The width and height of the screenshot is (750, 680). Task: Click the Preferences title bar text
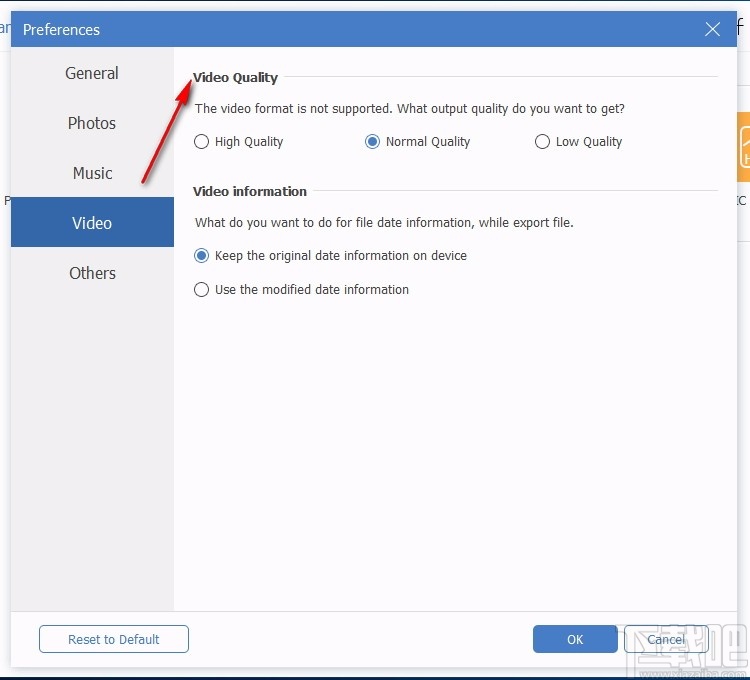point(61,30)
